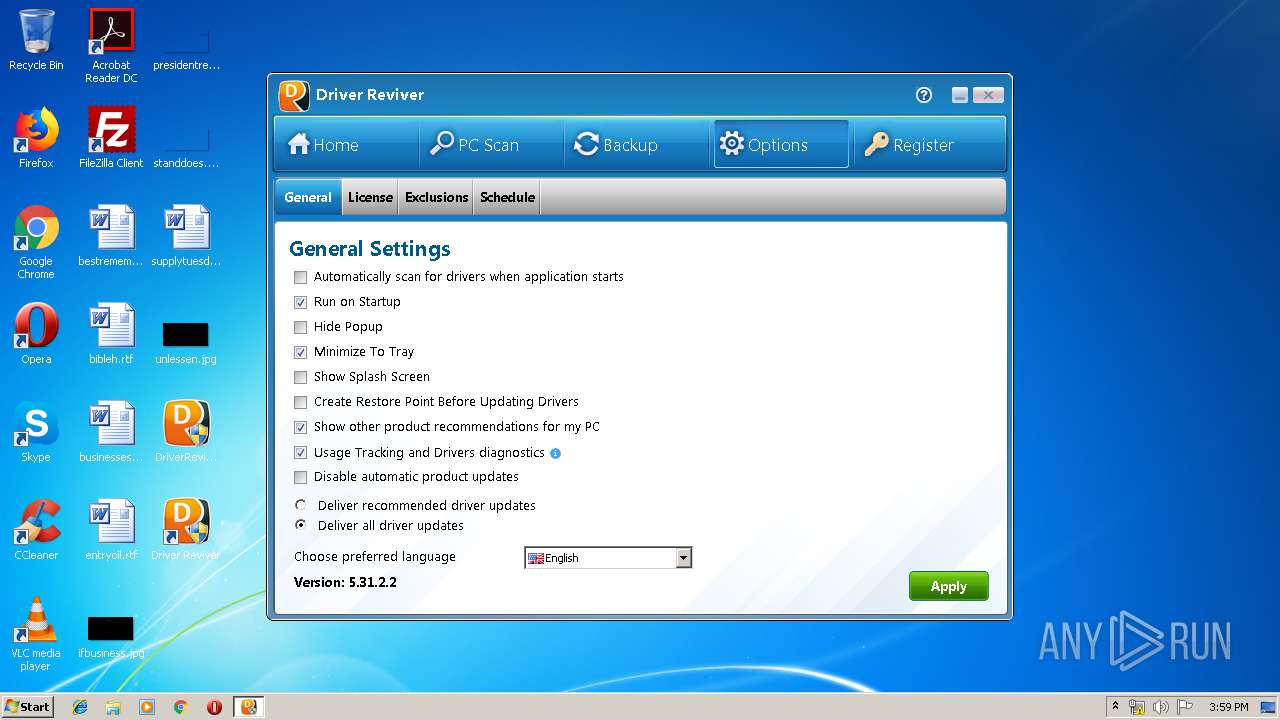Open Firefox desktop shortcut

(x=36, y=138)
